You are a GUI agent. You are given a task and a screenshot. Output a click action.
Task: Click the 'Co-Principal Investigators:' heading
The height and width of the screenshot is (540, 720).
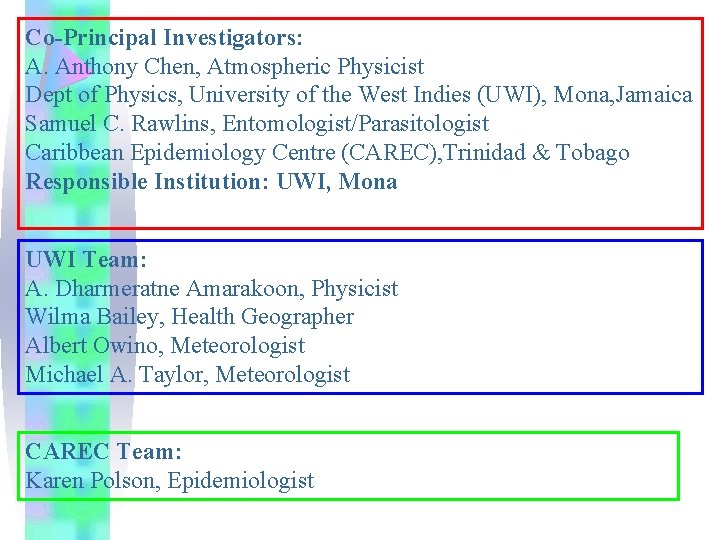click(164, 38)
